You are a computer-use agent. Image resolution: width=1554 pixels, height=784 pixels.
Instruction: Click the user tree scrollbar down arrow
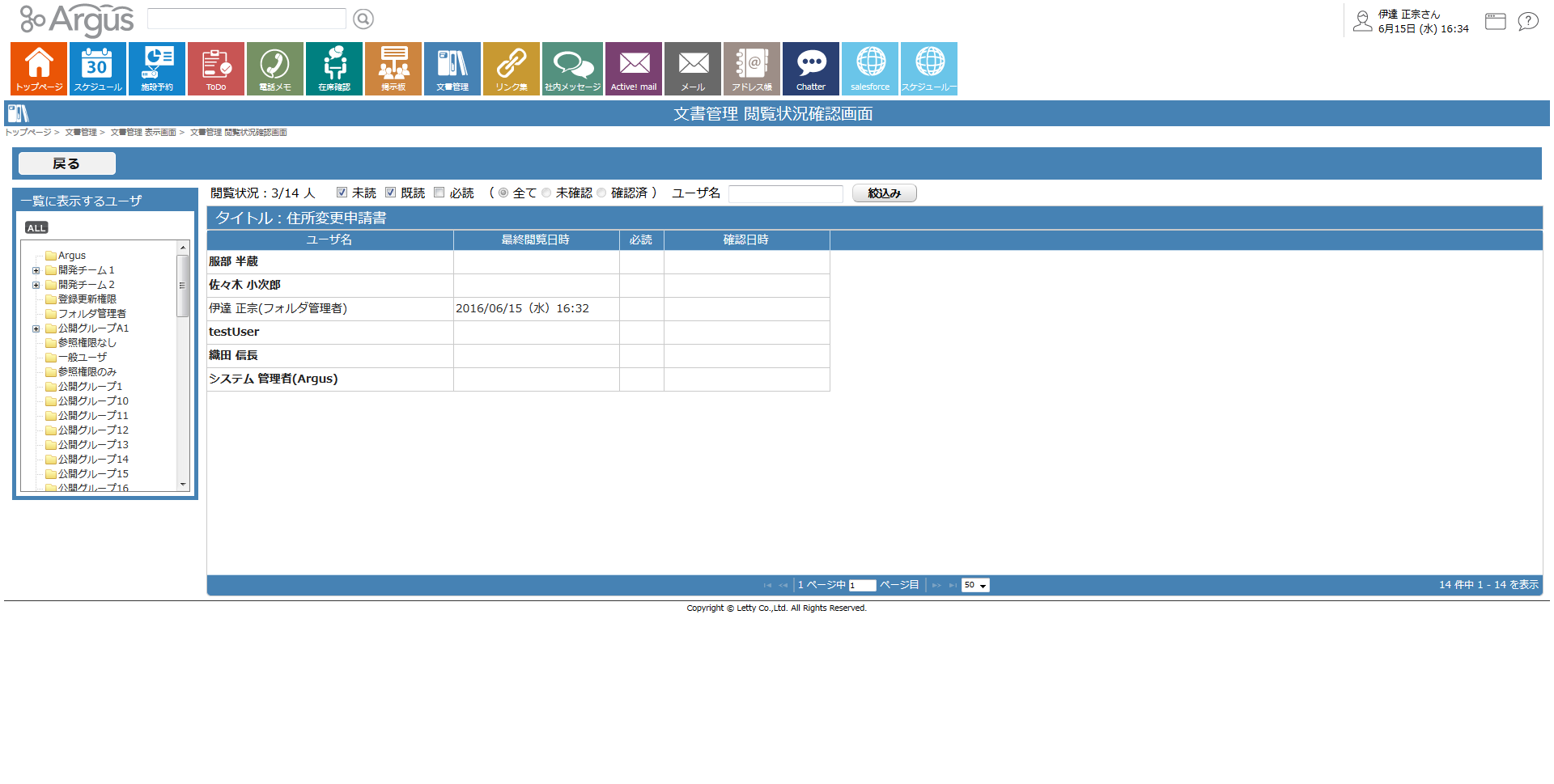pyautogui.click(x=183, y=485)
